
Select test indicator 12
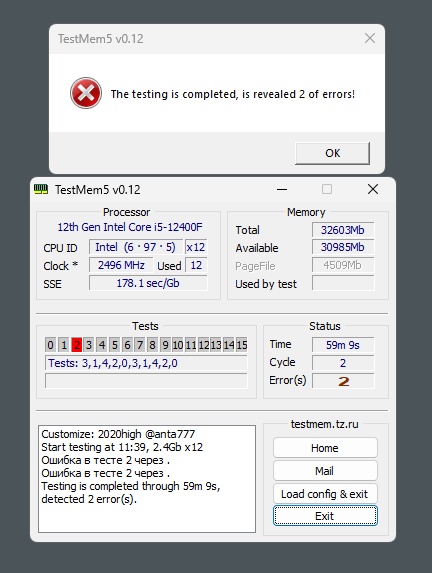[204, 345]
